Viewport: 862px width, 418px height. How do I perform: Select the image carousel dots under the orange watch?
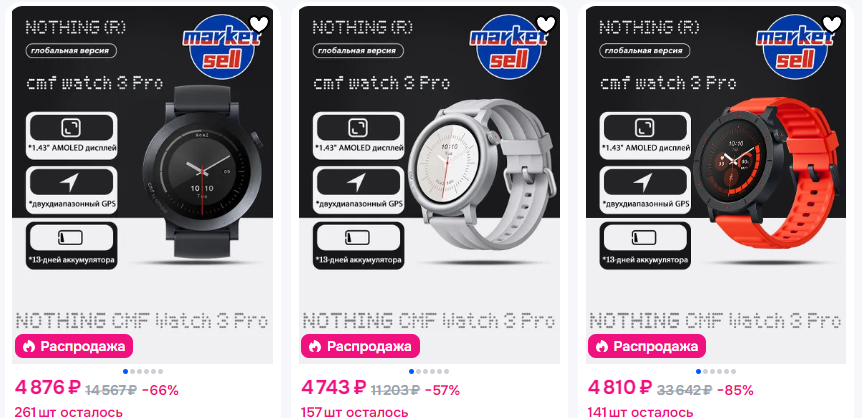(716, 371)
